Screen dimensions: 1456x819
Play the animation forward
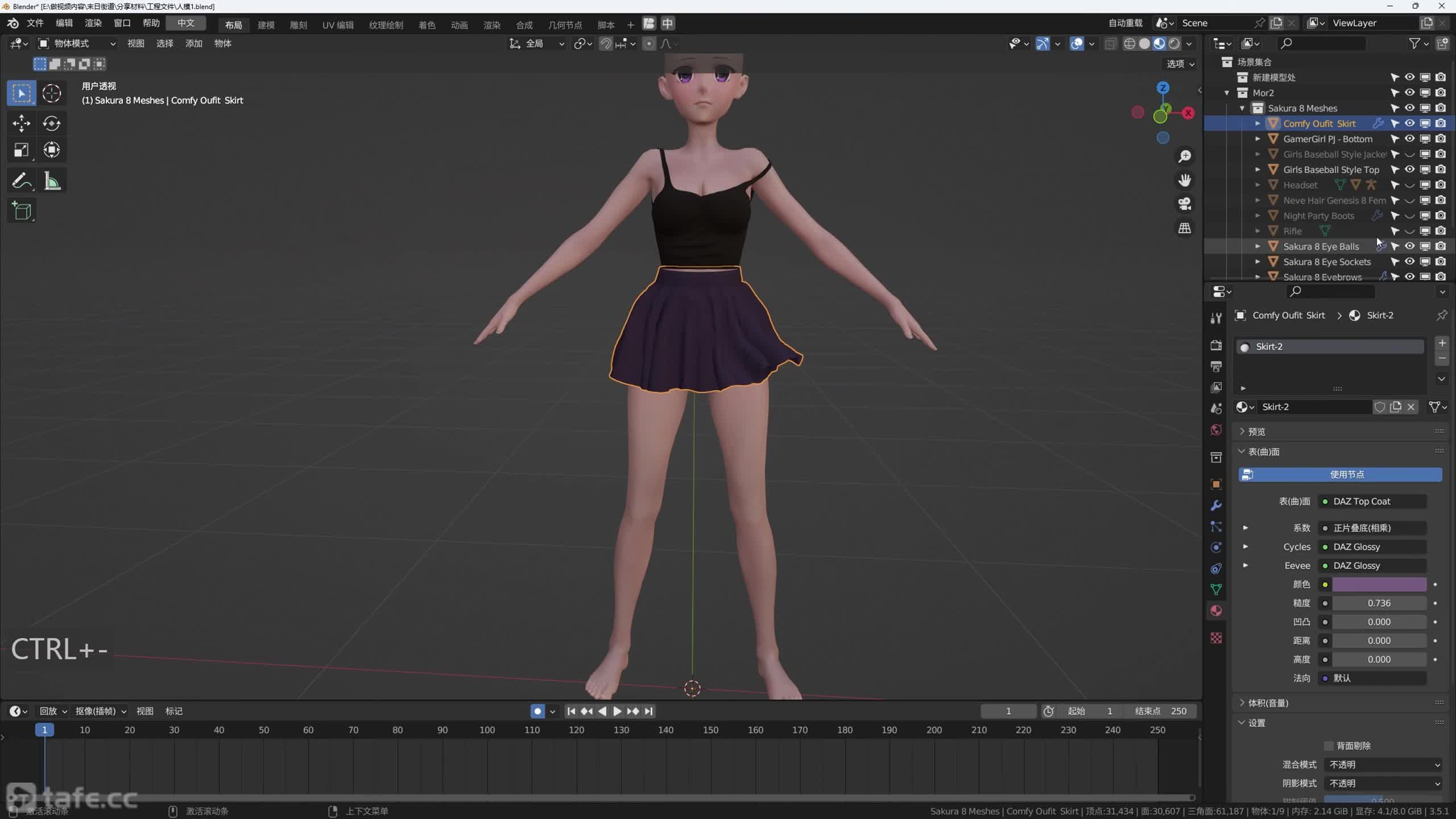[x=617, y=711]
